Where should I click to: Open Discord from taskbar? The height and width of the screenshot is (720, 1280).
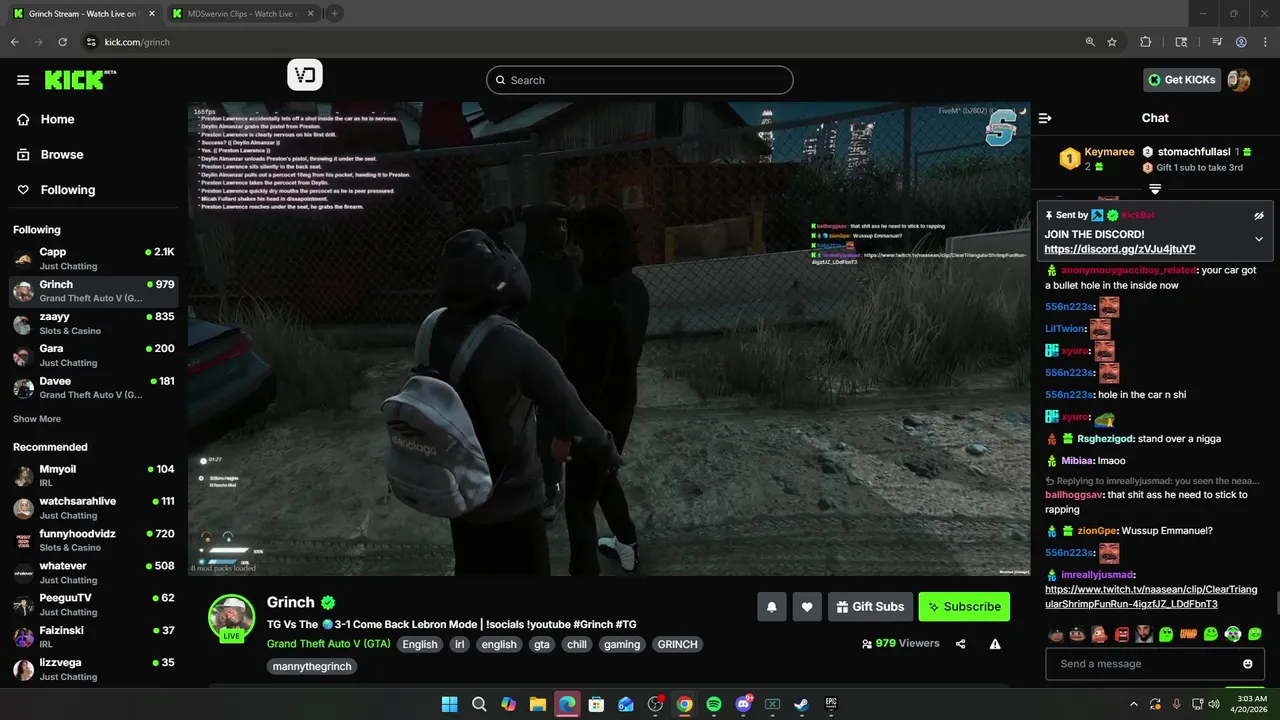click(x=743, y=704)
